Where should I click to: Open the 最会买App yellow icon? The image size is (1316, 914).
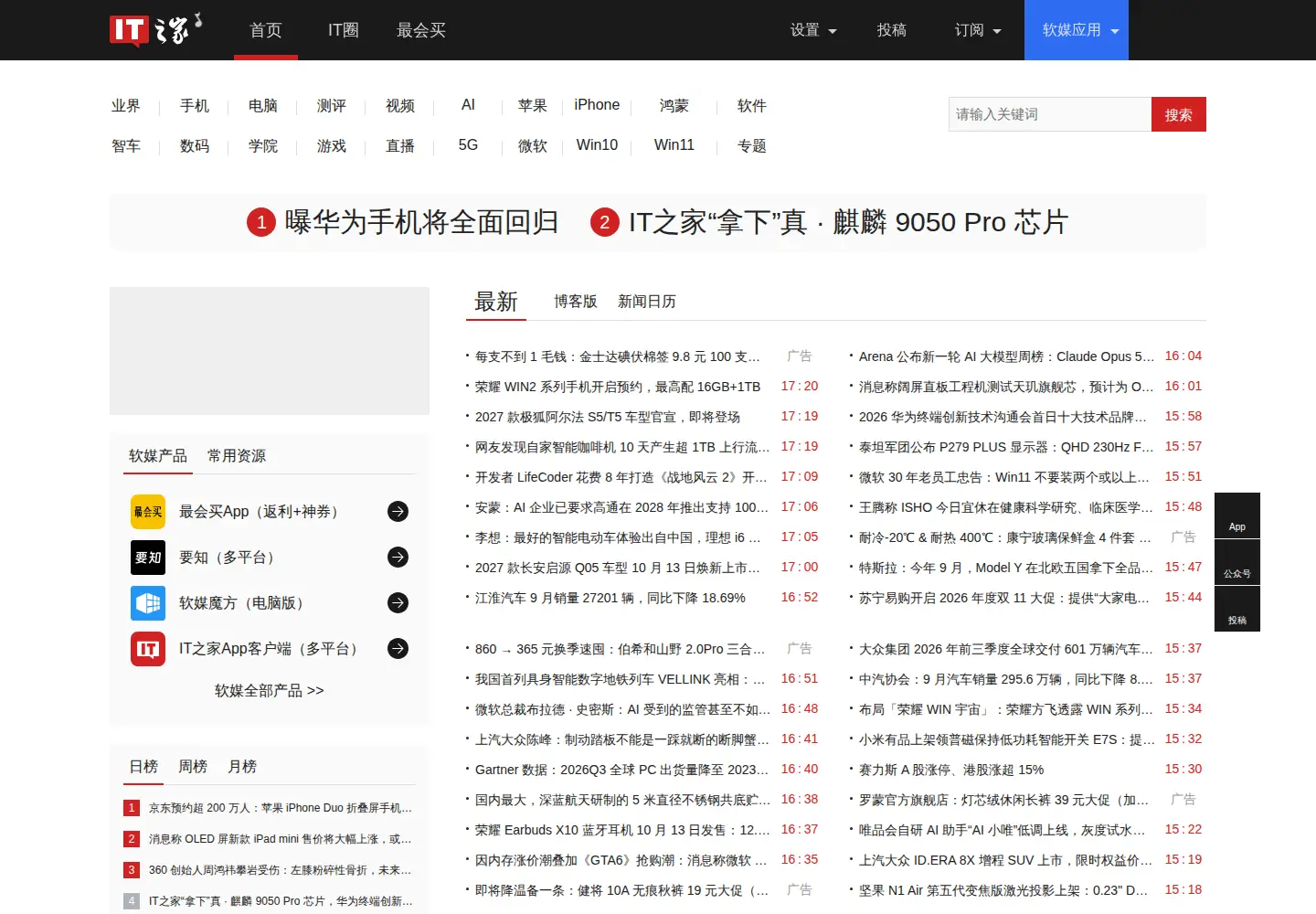148,512
